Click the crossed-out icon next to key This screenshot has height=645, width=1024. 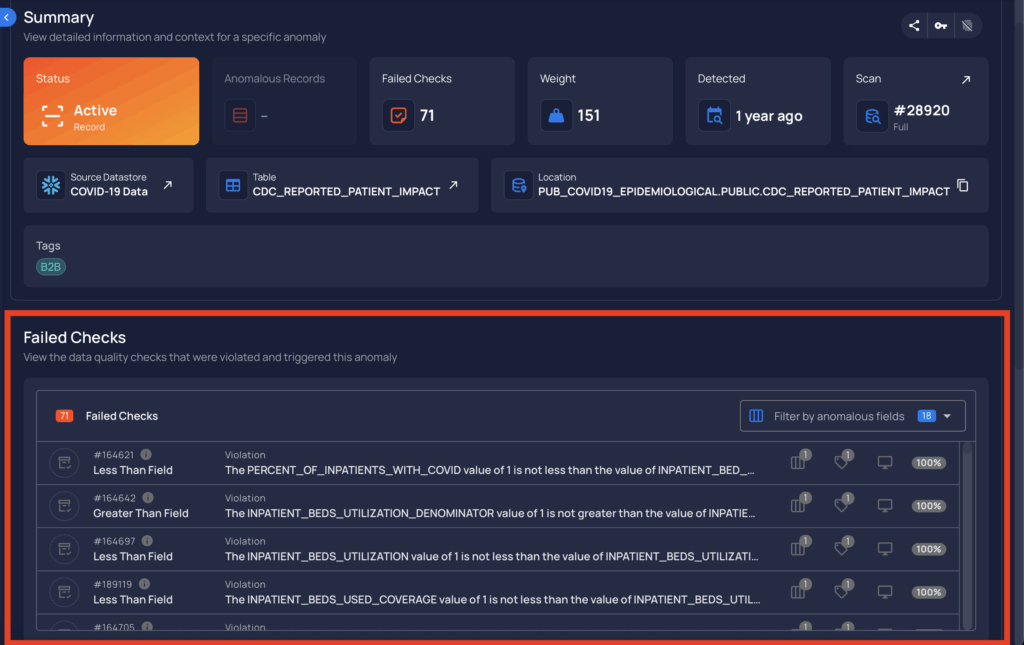coord(967,25)
